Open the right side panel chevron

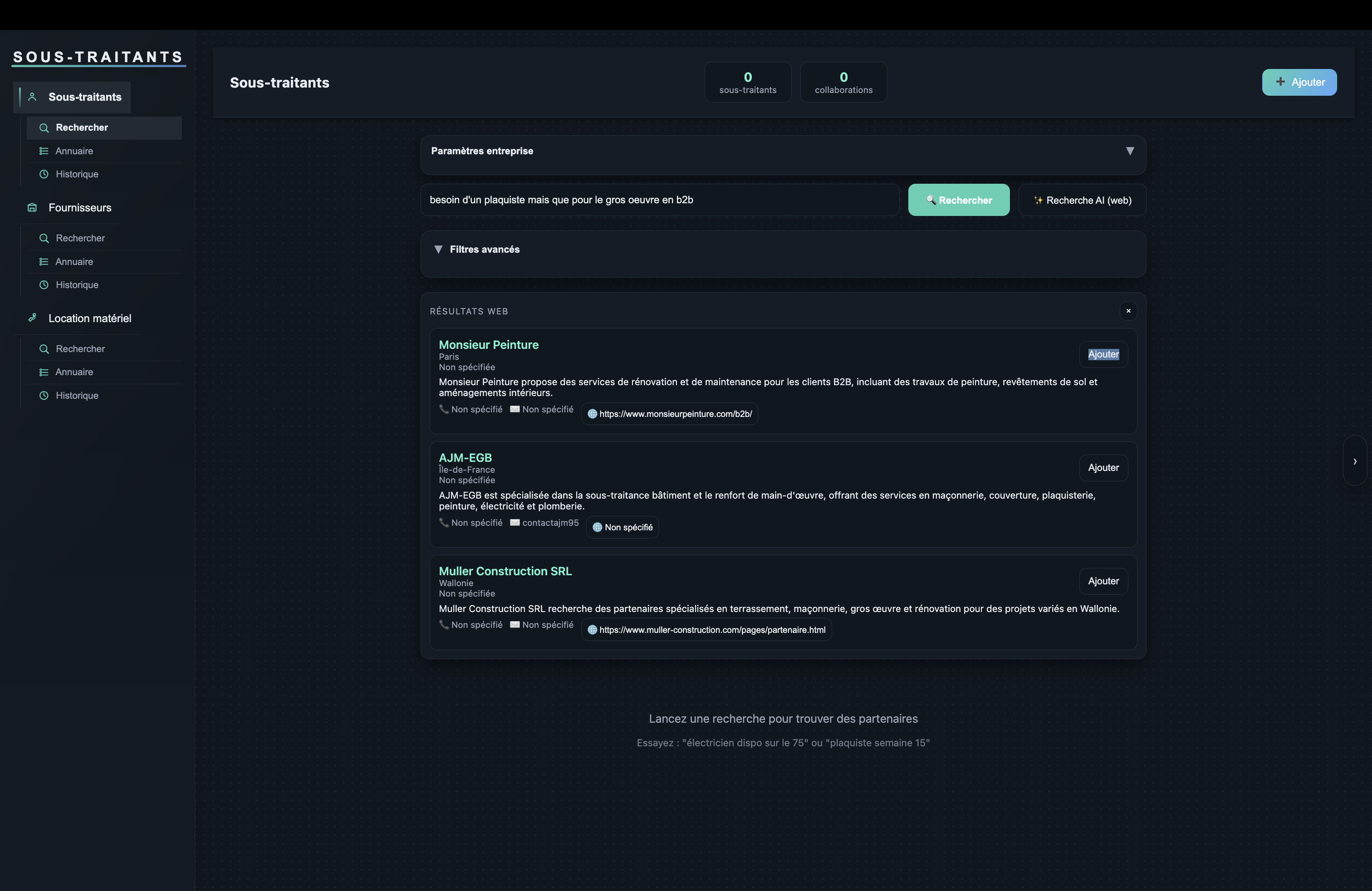1355,461
